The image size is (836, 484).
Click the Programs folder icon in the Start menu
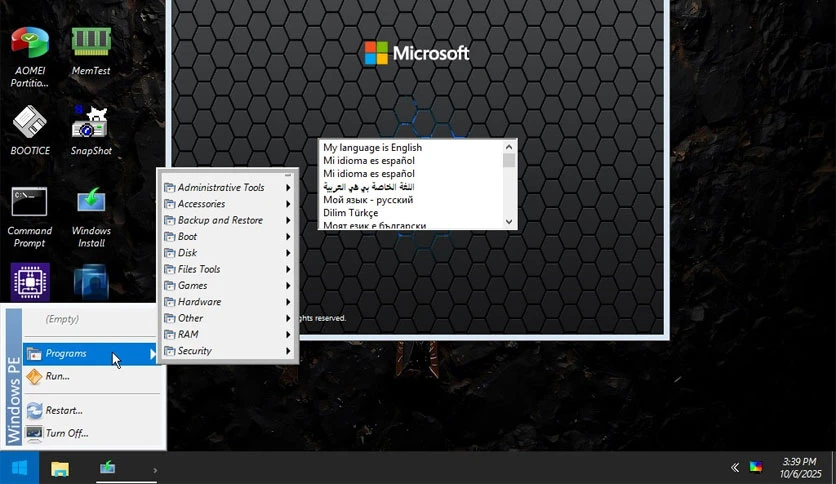tap(34, 354)
